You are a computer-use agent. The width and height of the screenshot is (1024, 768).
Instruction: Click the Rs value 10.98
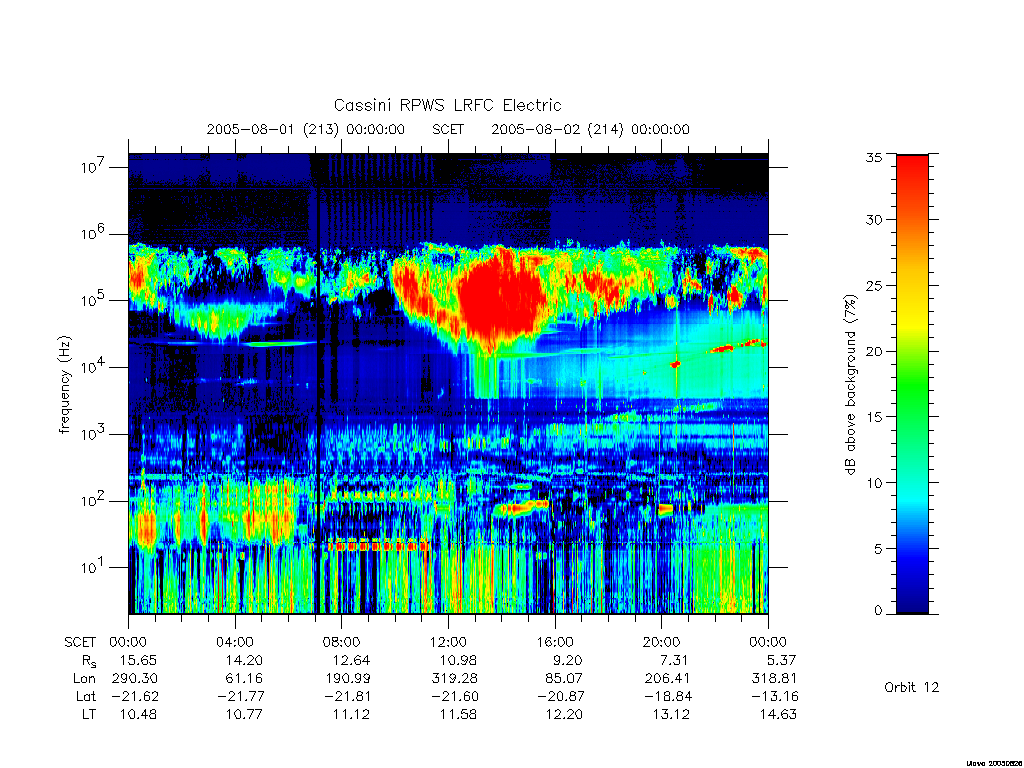point(458,660)
